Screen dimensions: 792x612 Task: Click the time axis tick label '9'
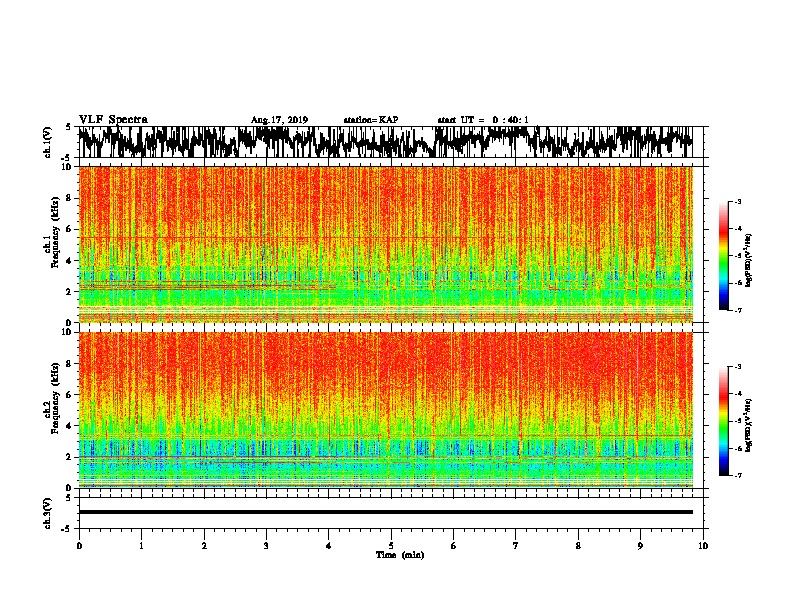tap(640, 546)
